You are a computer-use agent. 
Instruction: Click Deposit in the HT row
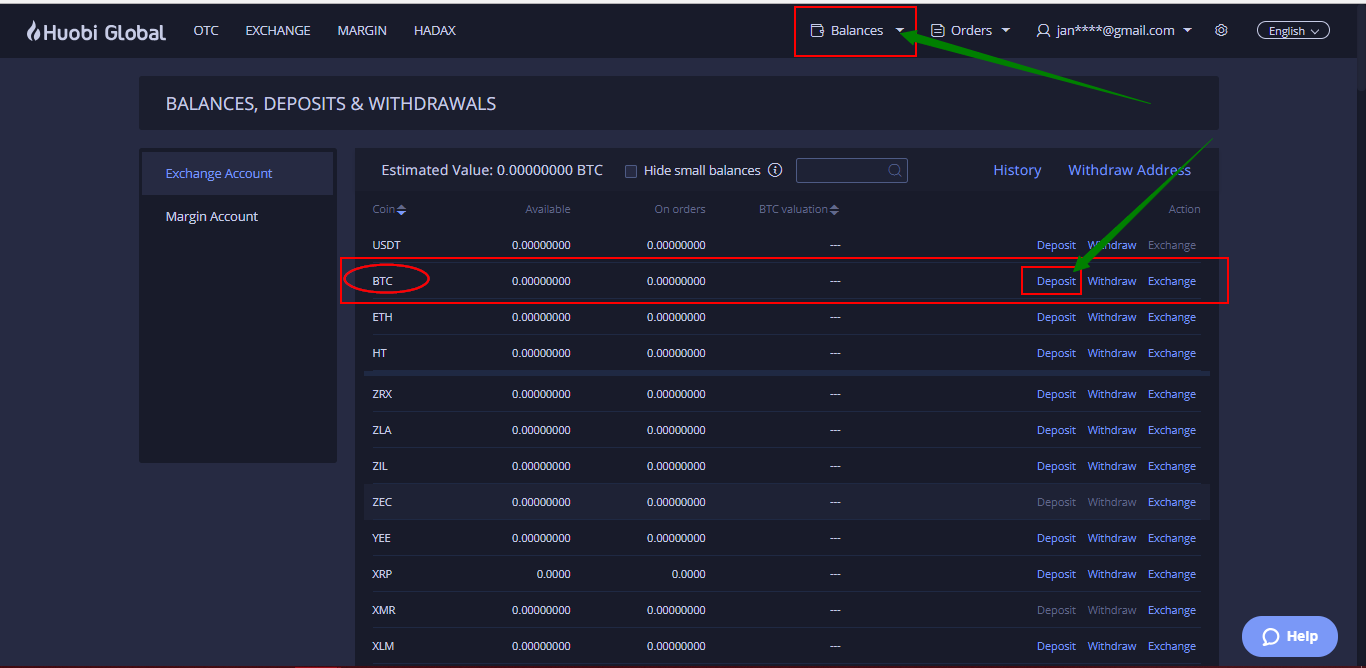[x=1056, y=353]
